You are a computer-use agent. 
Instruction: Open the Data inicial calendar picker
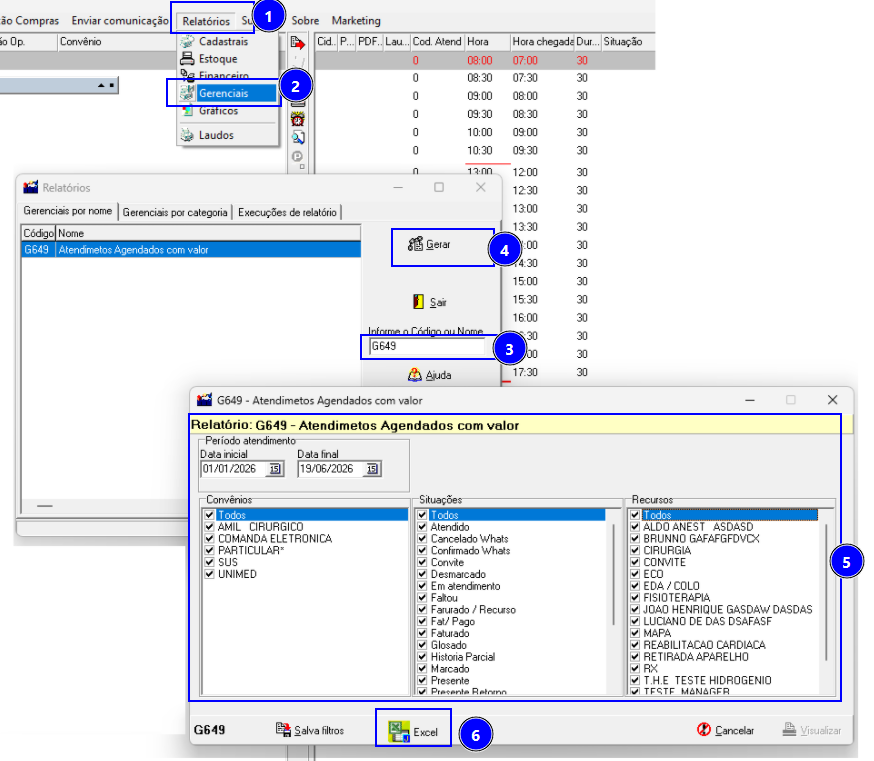(275, 469)
